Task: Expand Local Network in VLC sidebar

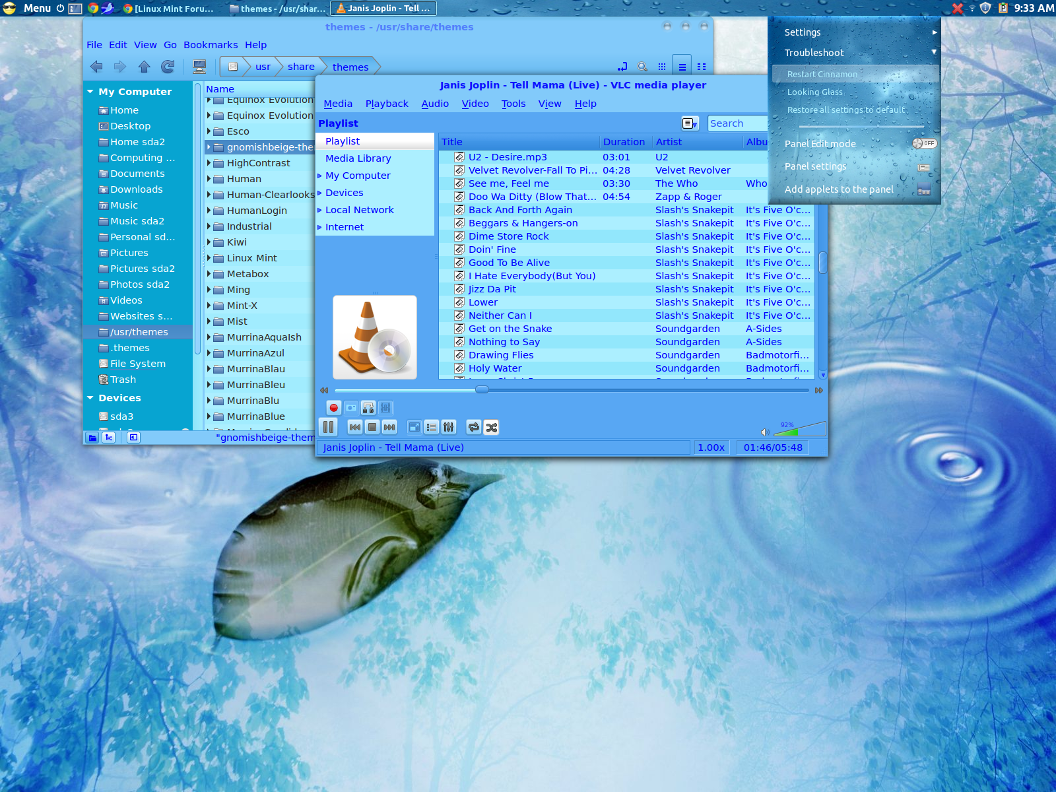Action: click(320, 210)
